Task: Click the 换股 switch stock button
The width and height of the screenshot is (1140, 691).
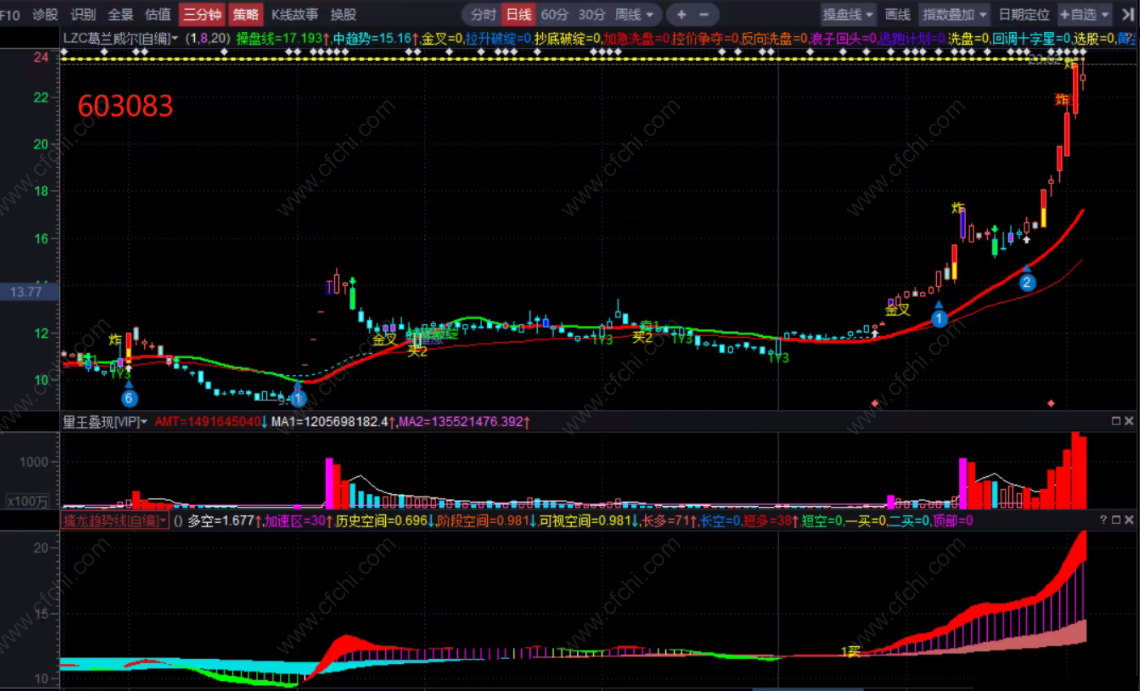Action: pos(343,15)
